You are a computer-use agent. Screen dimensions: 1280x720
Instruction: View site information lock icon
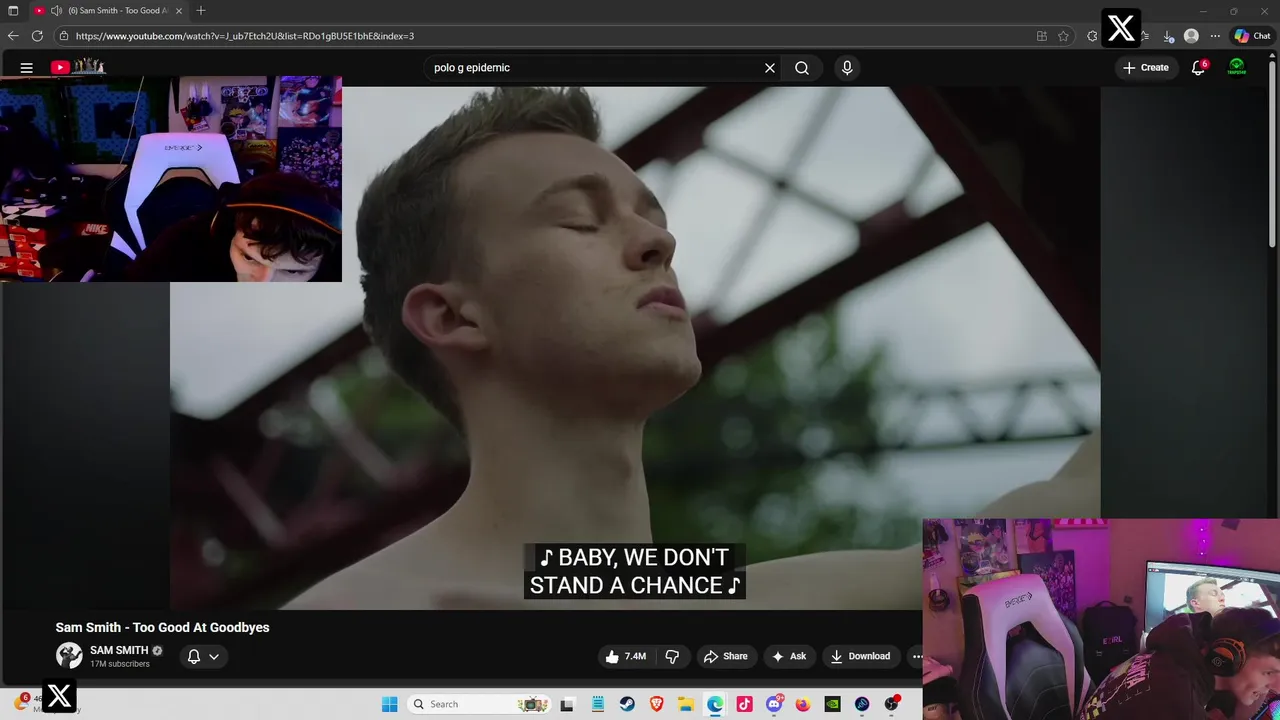point(63,36)
